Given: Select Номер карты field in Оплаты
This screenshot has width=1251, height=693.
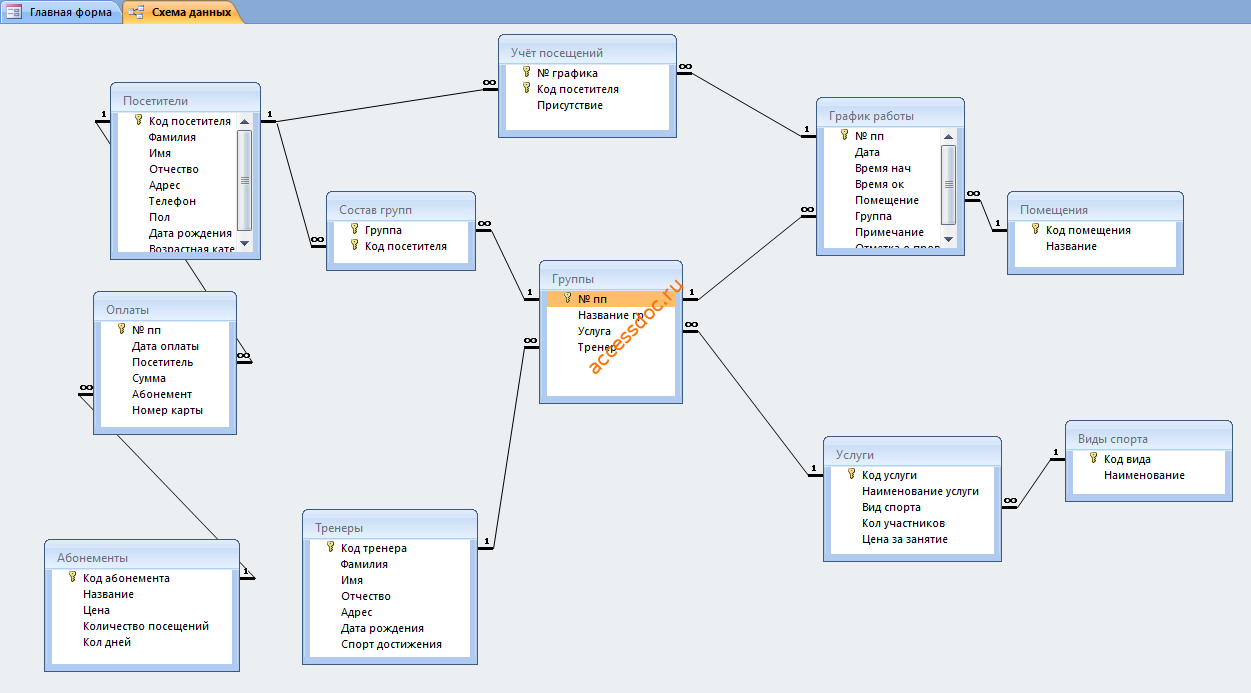Looking at the screenshot, I should [x=167, y=410].
